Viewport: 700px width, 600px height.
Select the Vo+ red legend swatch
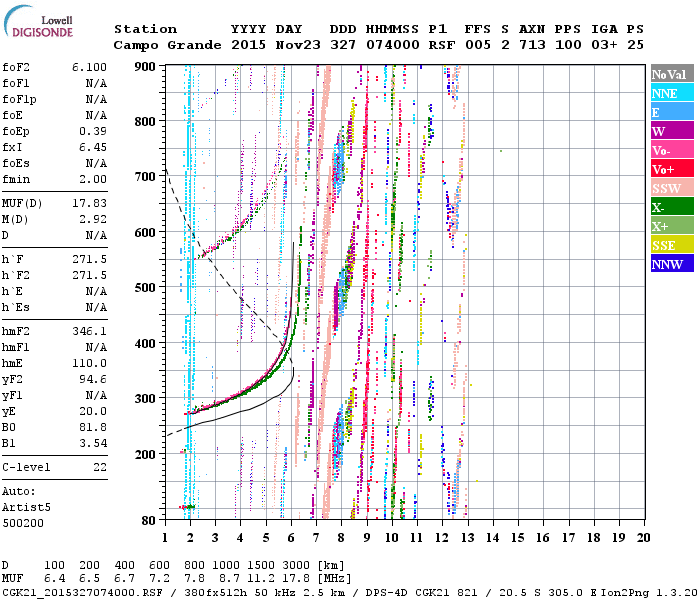click(672, 169)
